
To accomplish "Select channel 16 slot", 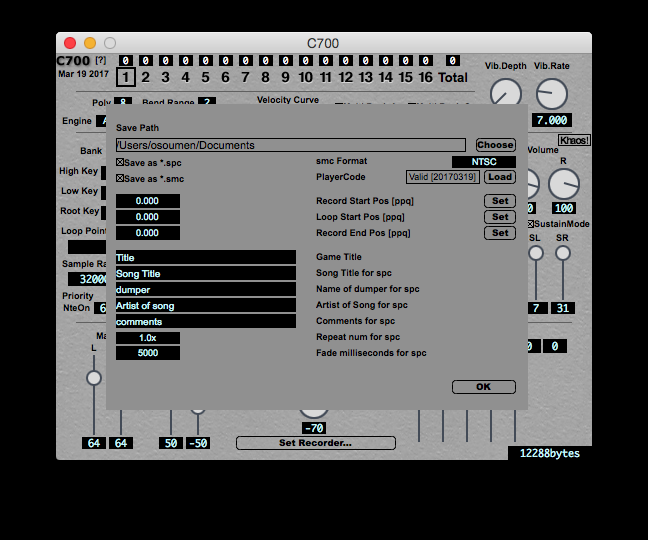I will coord(425,77).
